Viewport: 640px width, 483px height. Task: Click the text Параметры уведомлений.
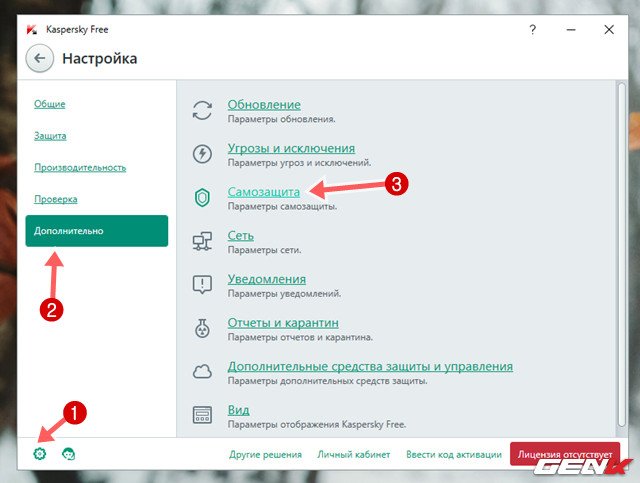[x=284, y=294]
